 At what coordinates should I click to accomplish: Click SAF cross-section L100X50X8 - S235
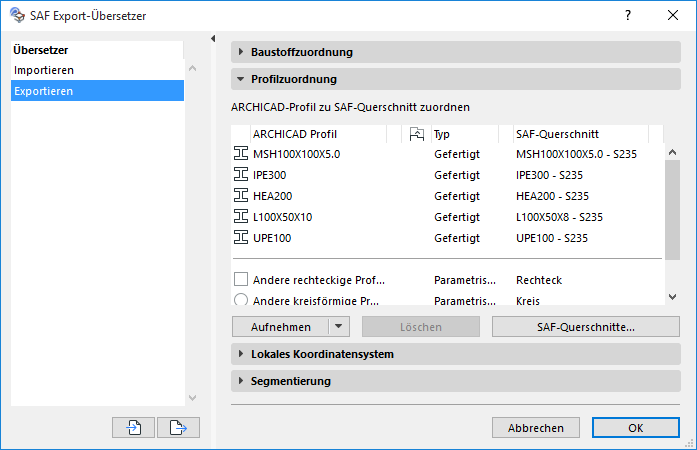tap(559, 217)
